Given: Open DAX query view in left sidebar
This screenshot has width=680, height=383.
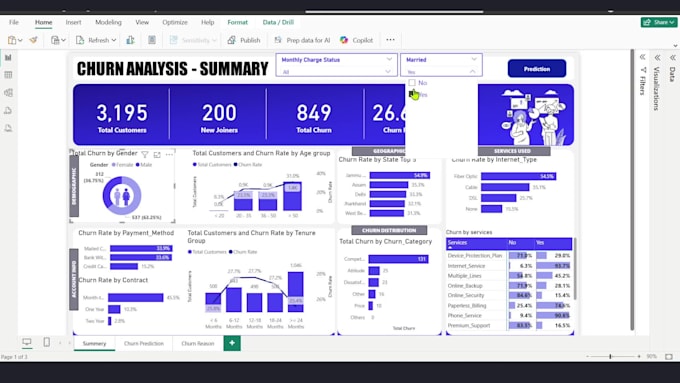Looking at the screenshot, I should click(8, 110).
